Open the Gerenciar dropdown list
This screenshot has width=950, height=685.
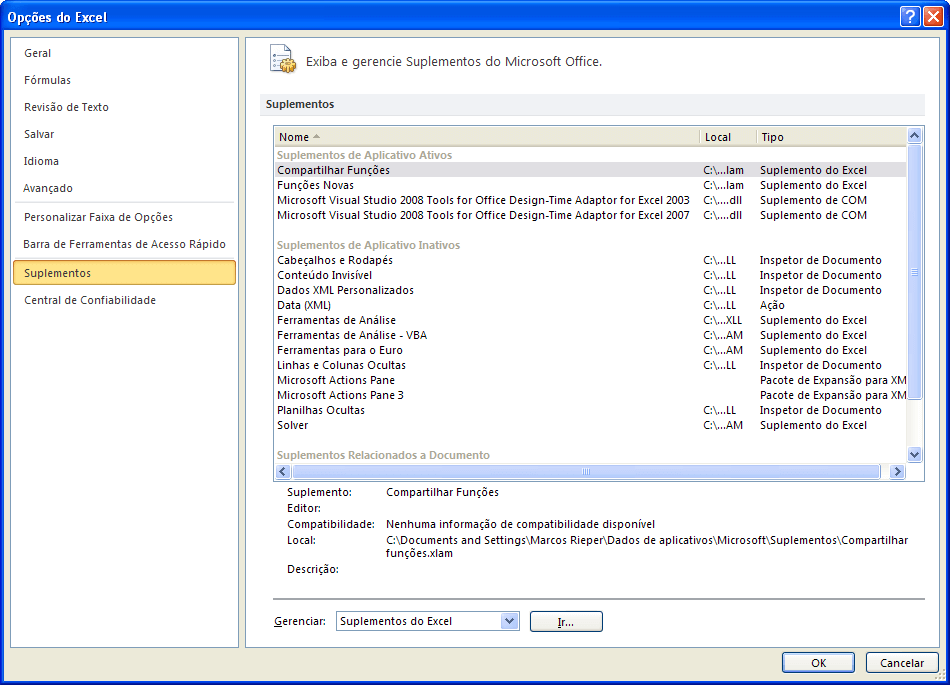click(510, 621)
